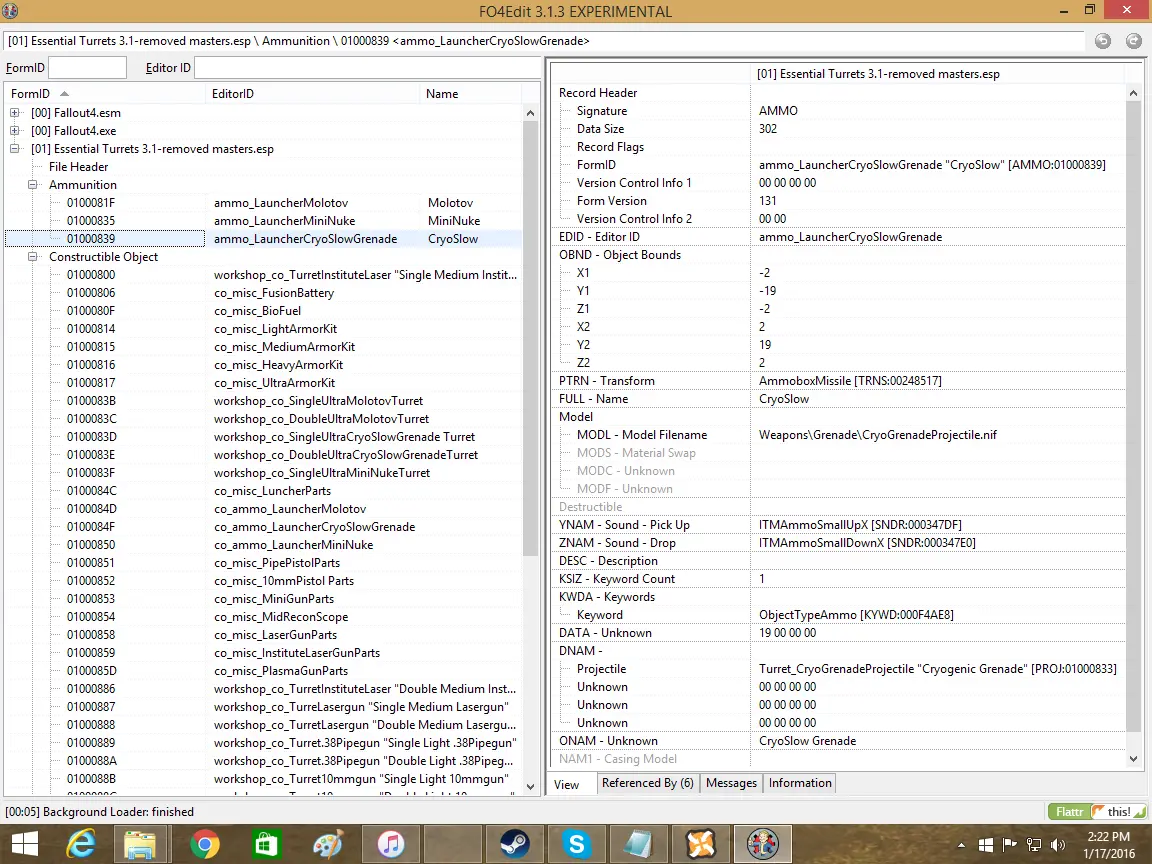Click the Turret_CryoGrenadeProjectile projectile value

point(937,669)
